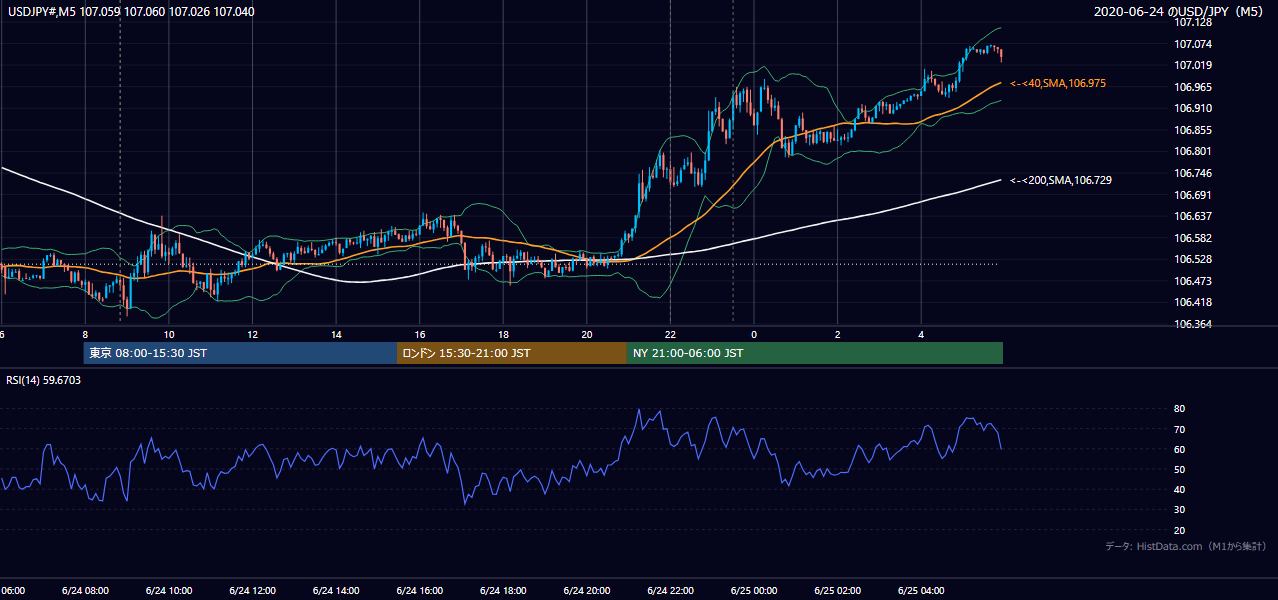The width and height of the screenshot is (1278, 600).
Task: Click the RSI scale 30 level label
Action: point(1180,510)
